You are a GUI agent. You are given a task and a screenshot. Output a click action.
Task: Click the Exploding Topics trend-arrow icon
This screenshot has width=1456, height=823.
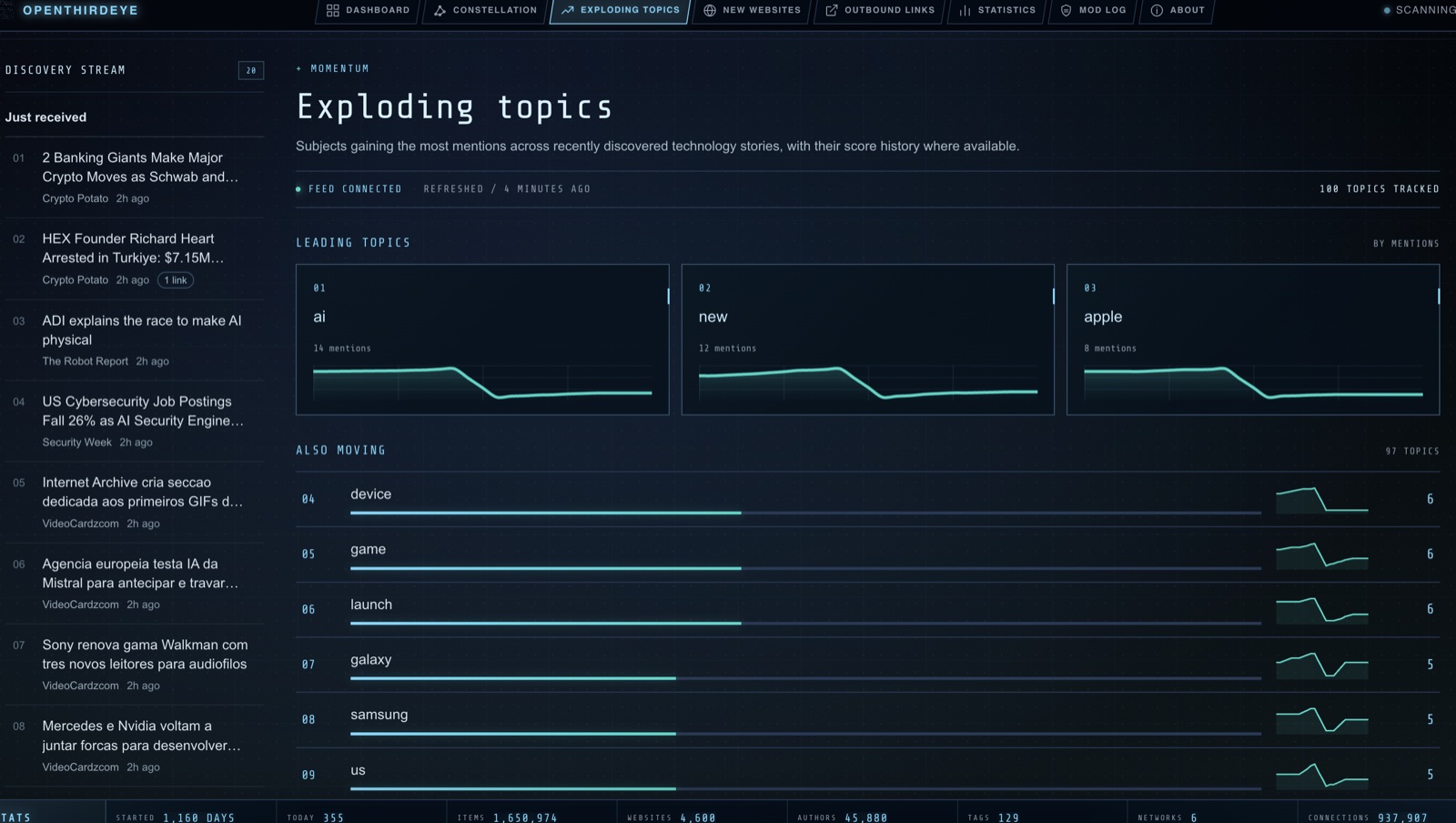click(x=568, y=10)
